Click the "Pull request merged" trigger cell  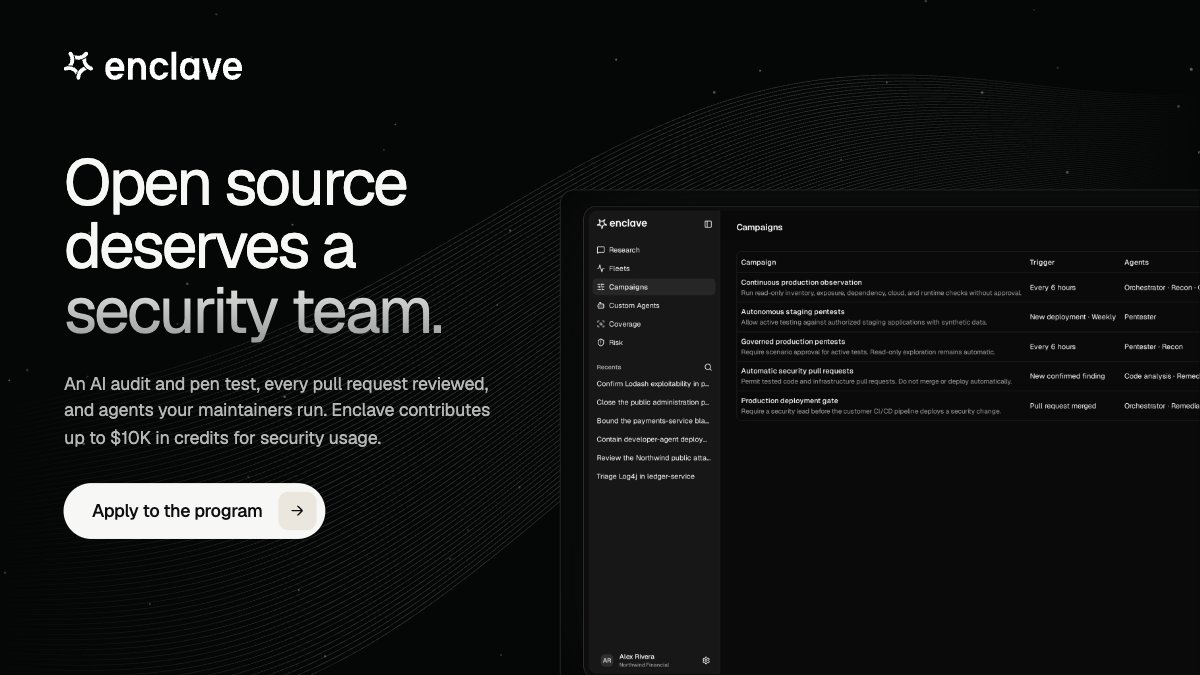(x=1063, y=405)
